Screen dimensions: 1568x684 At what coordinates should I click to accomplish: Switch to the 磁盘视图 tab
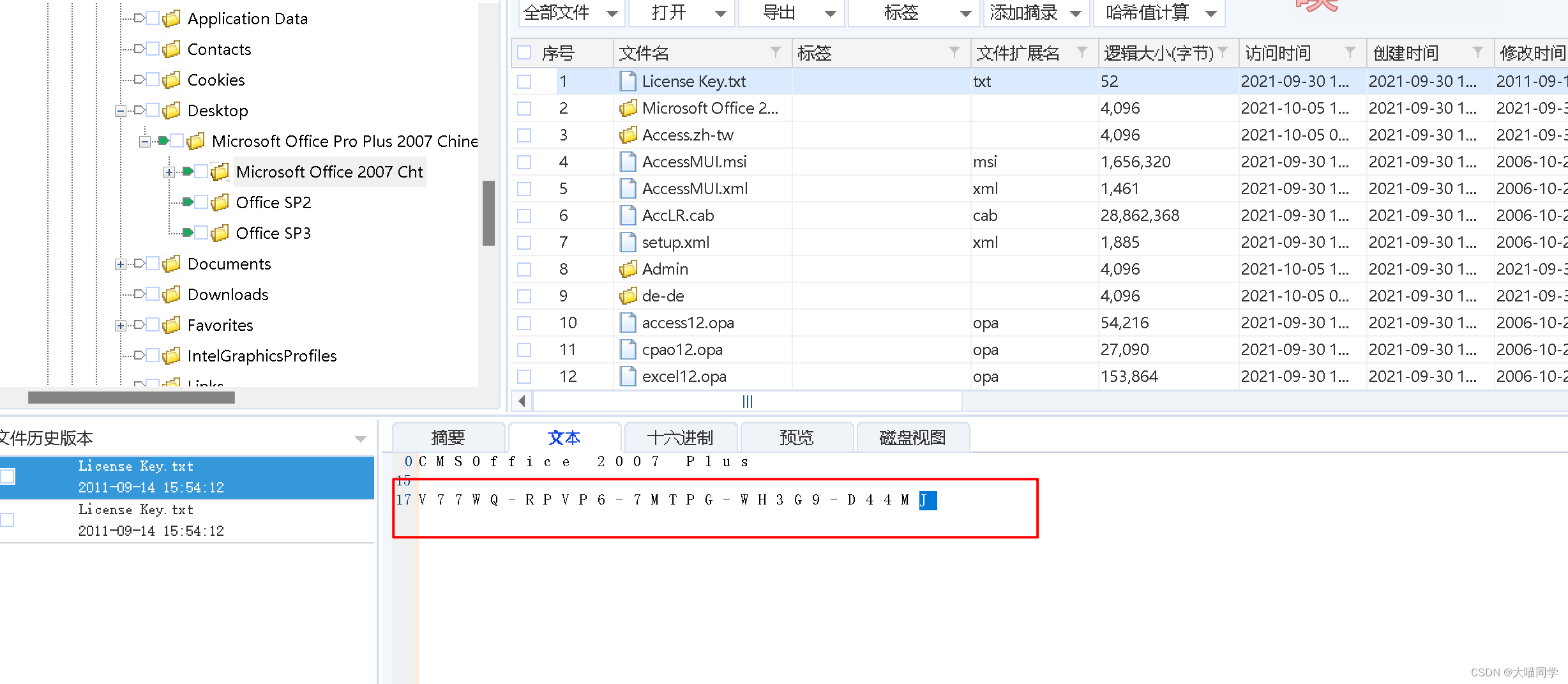click(912, 437)
